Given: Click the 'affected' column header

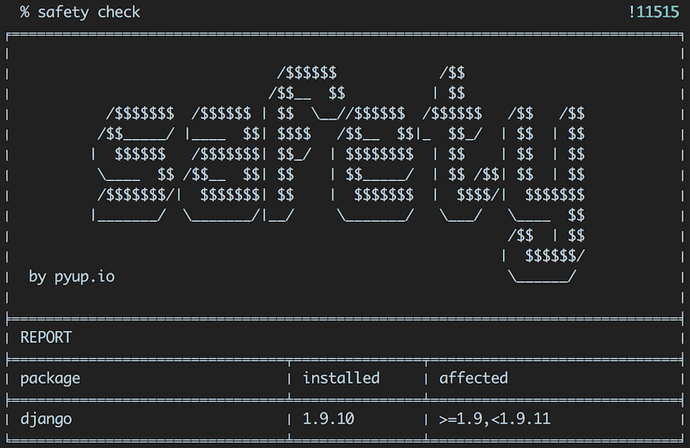Looking at the screenshot, I should [474, 378].
